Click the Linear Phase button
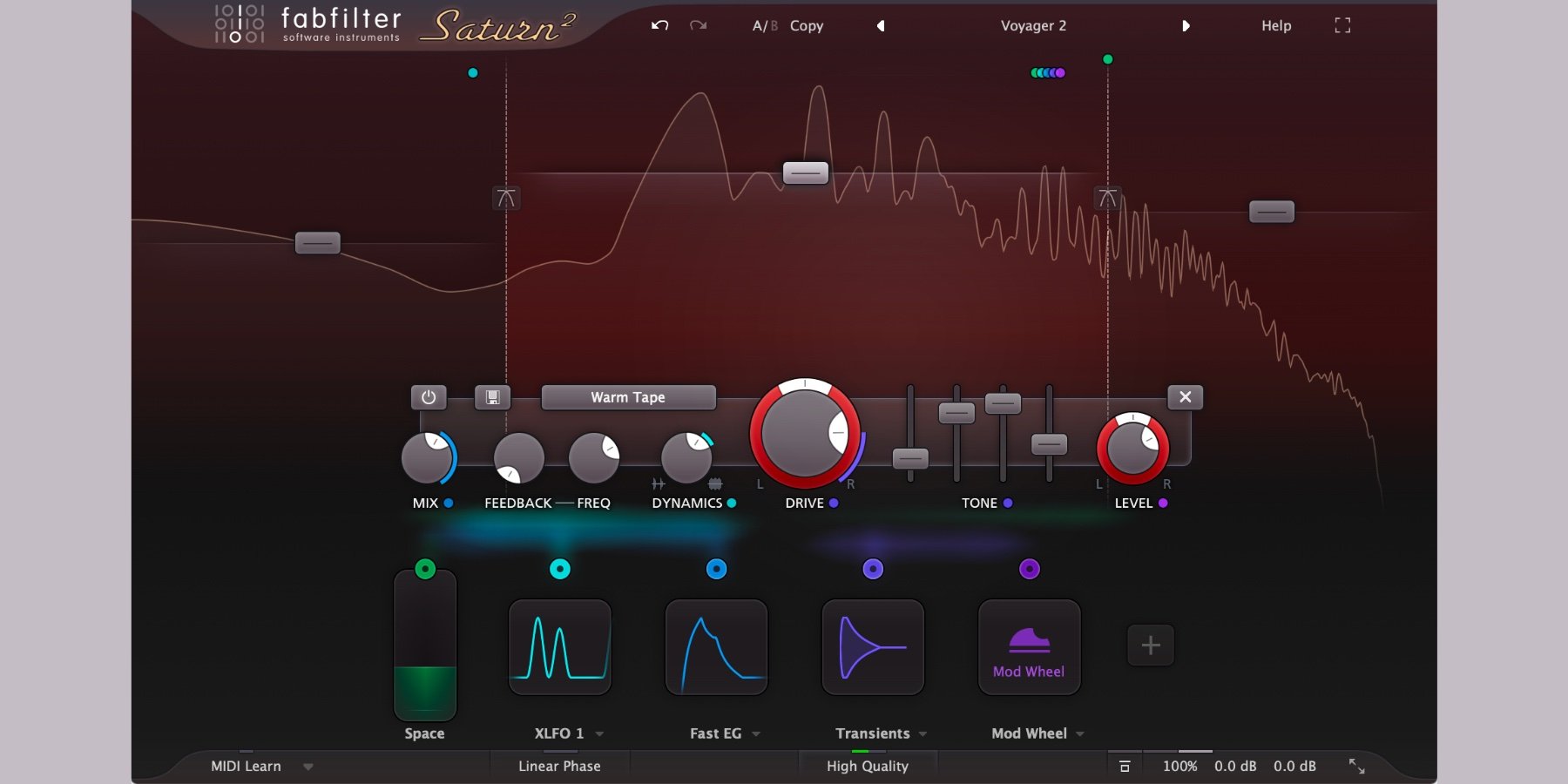Image resolution: width=1568 pixels, height=784 pixels. tap(559, 766)
